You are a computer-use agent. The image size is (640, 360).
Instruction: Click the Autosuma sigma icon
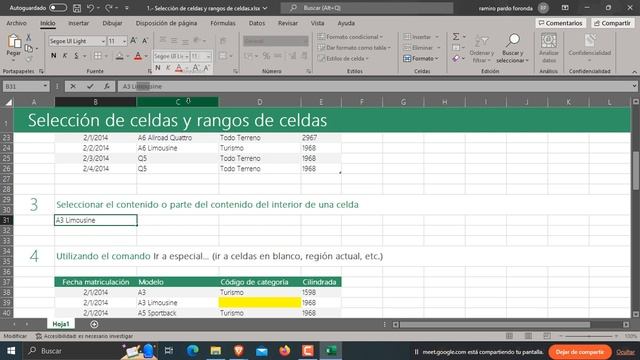(456, 37)
